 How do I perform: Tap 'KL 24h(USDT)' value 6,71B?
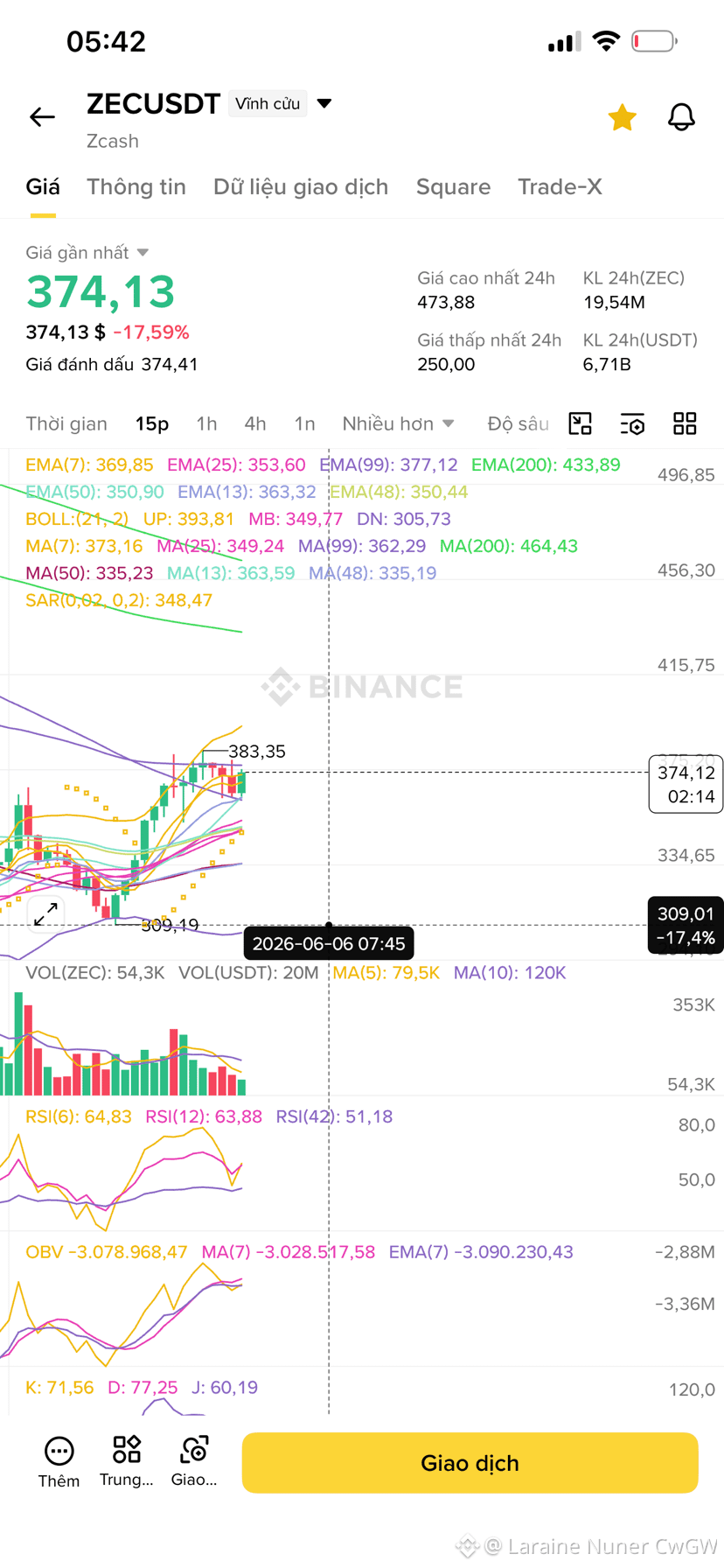coord(607,364)
